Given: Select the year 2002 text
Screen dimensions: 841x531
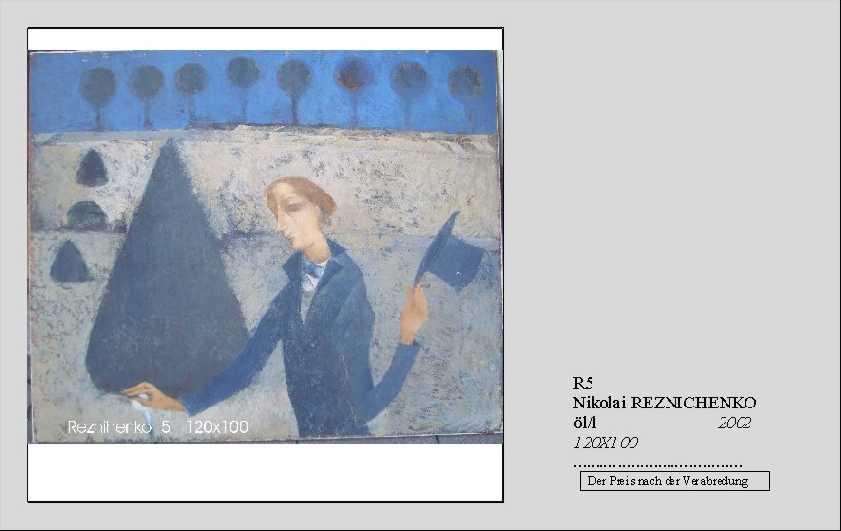Looking at the screenshot, I should 734,423.
